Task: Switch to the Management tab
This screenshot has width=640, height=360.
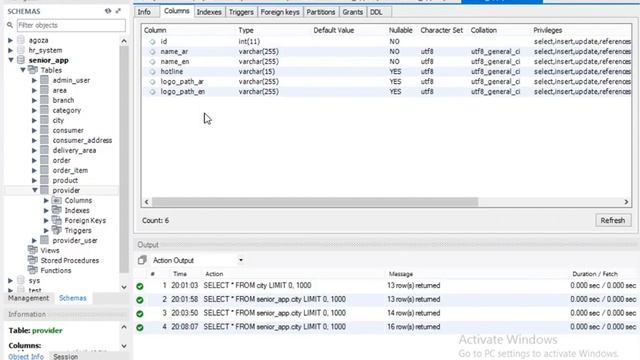Action: click(x=28, y=298)
